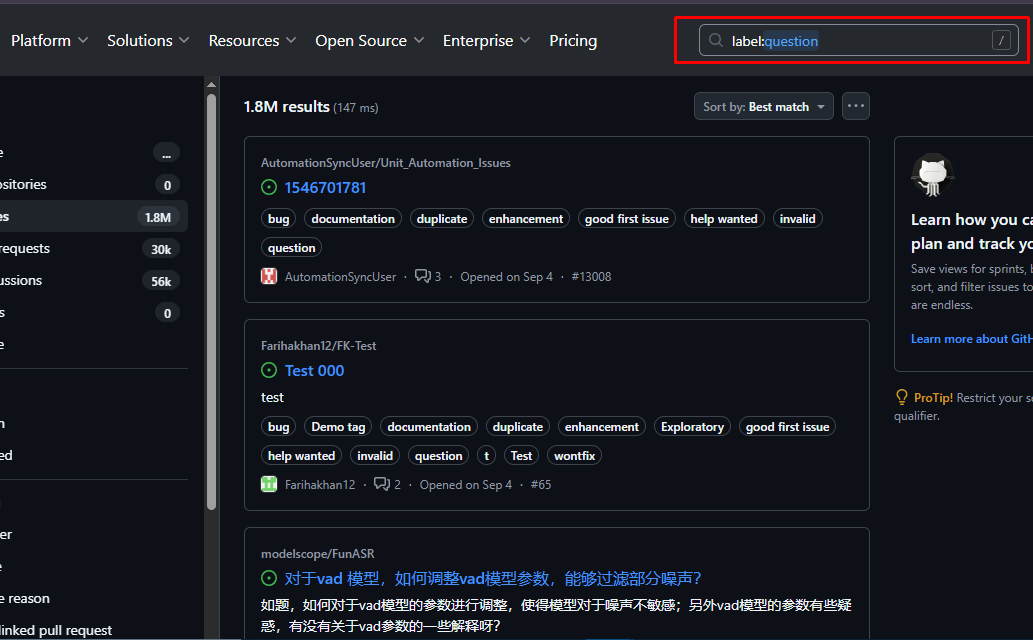Click the scrollbar up arrow in sidebar
The width and height of the screenshot is (1033, 640).
tap(211, 84)
